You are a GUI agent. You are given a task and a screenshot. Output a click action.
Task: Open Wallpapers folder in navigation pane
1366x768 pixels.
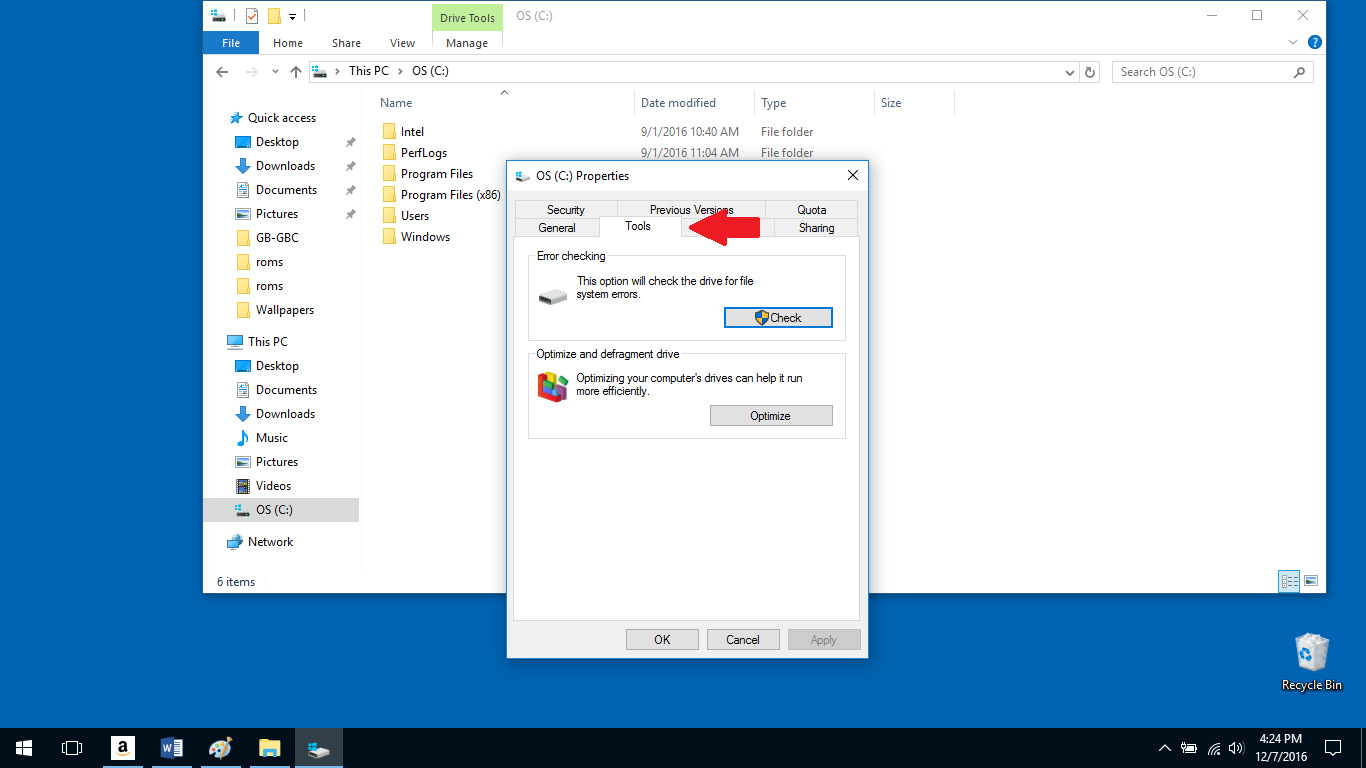(x=285, y=310)
